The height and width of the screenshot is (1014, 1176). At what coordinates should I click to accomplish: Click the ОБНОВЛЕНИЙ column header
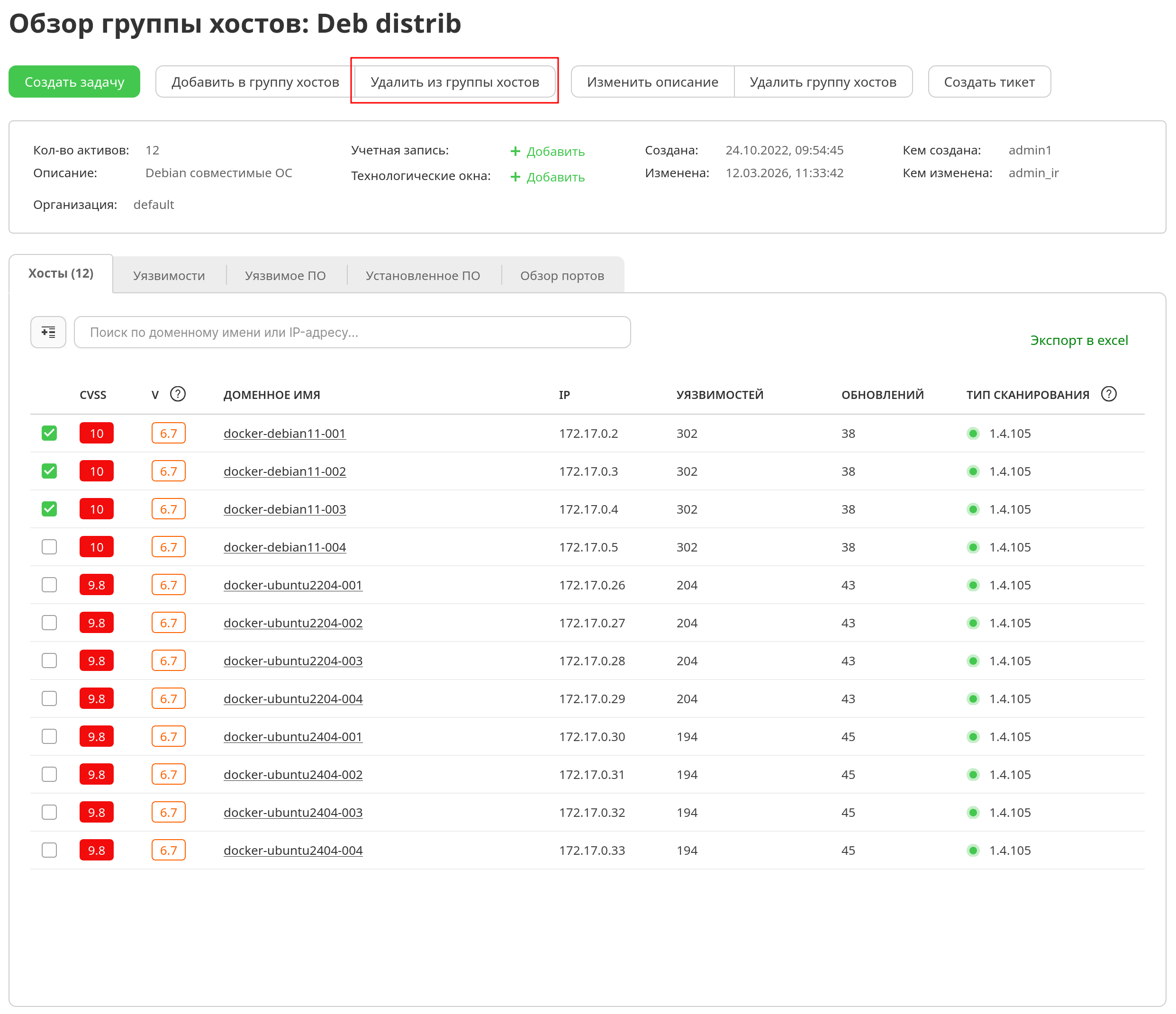(883, 395)
